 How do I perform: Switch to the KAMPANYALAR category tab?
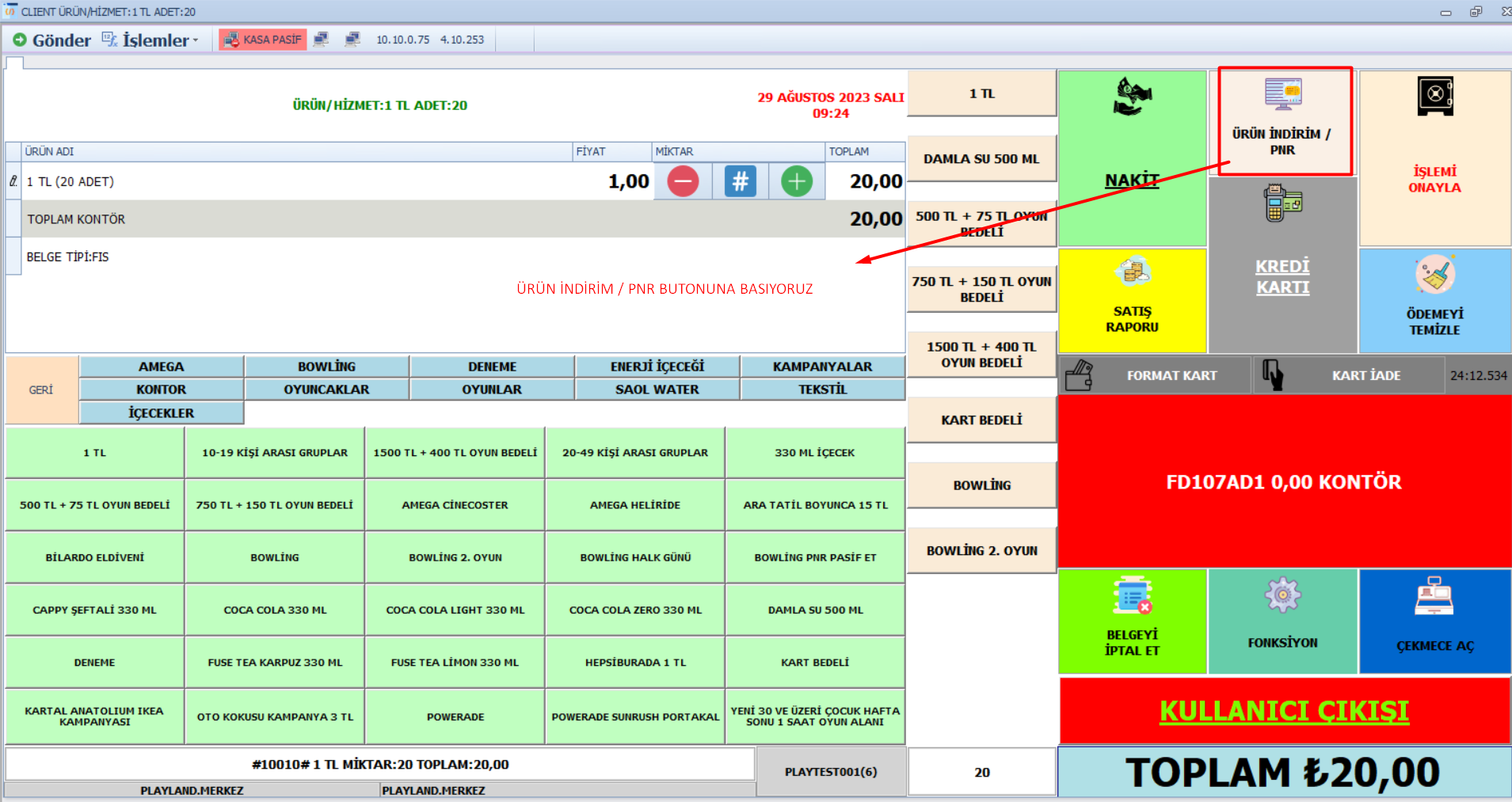822,367
